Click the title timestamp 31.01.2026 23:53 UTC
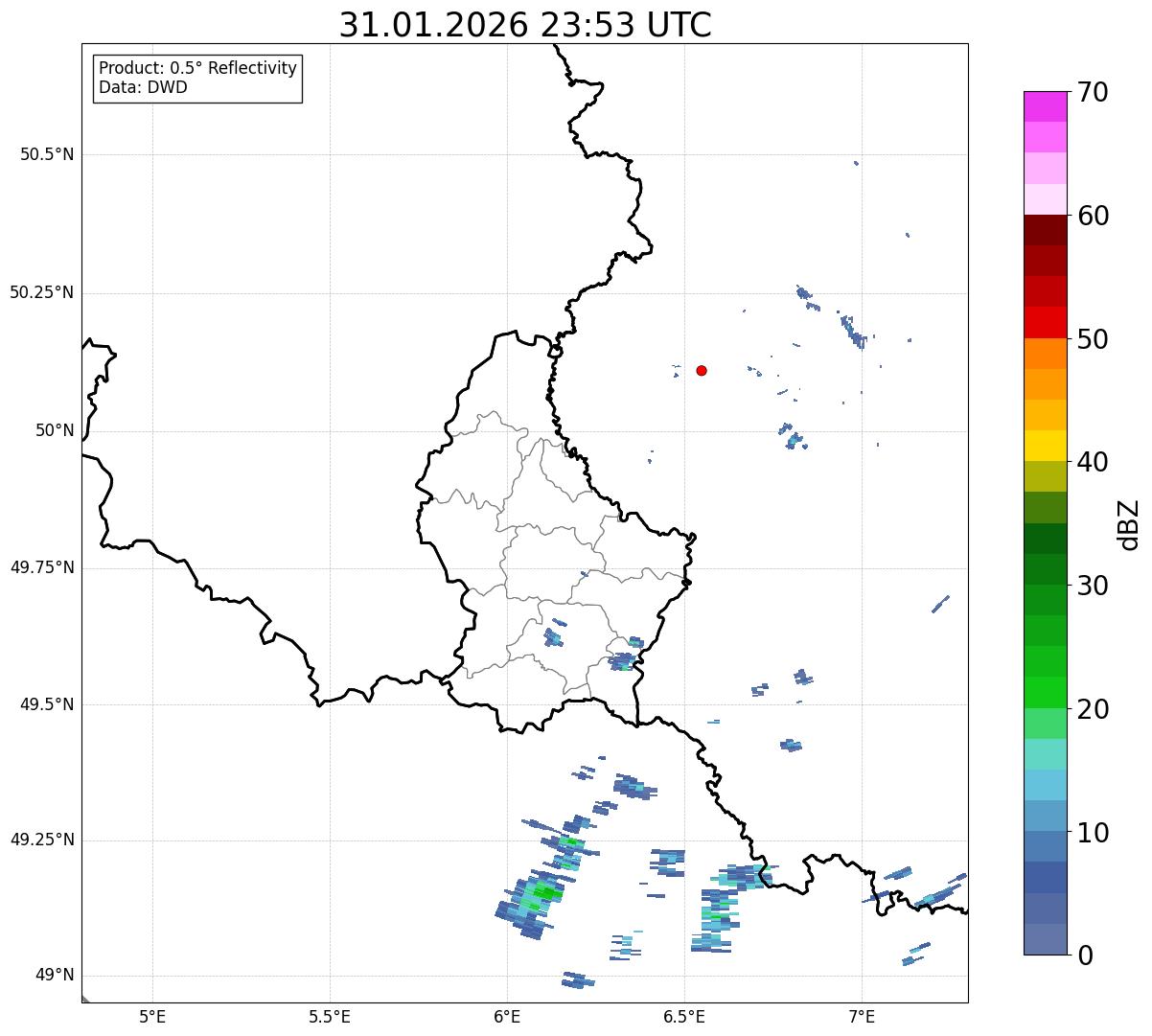Screen dimensions: 1152x1036 (525, 25)
